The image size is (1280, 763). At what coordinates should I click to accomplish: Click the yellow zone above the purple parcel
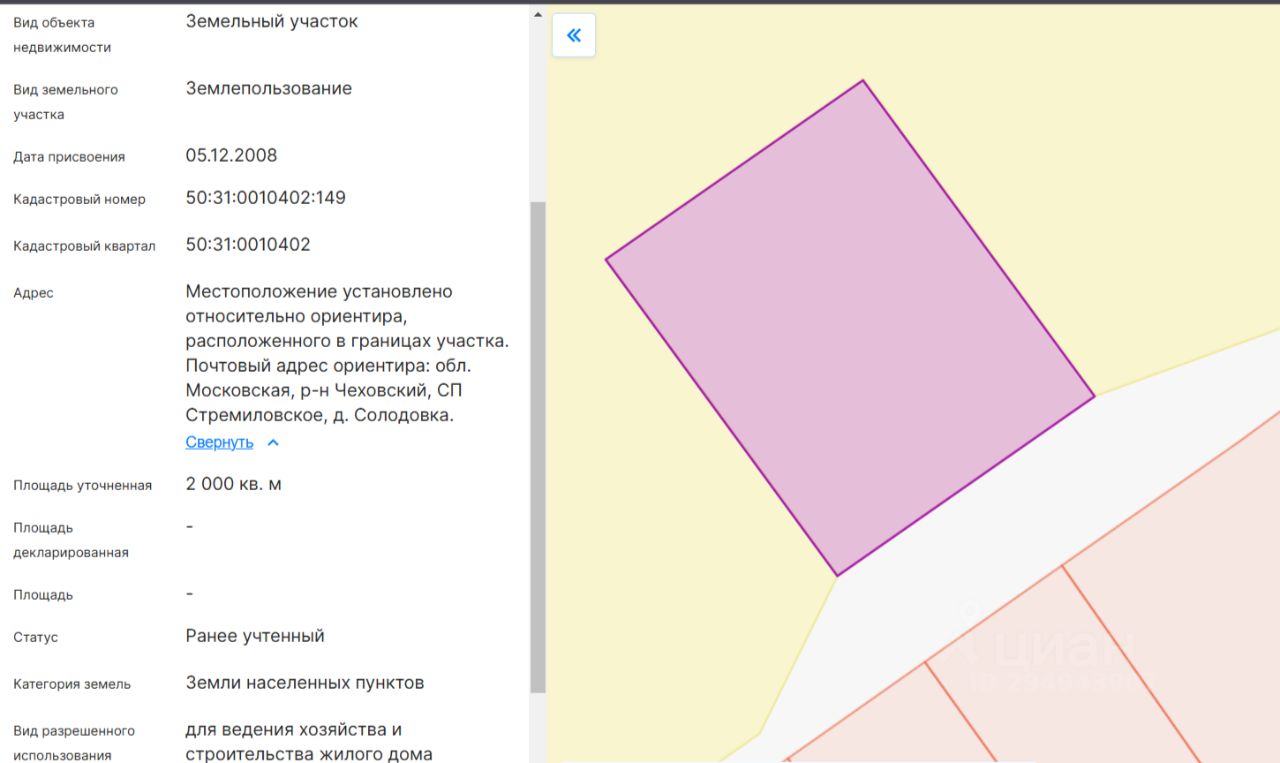[1050, 150]
